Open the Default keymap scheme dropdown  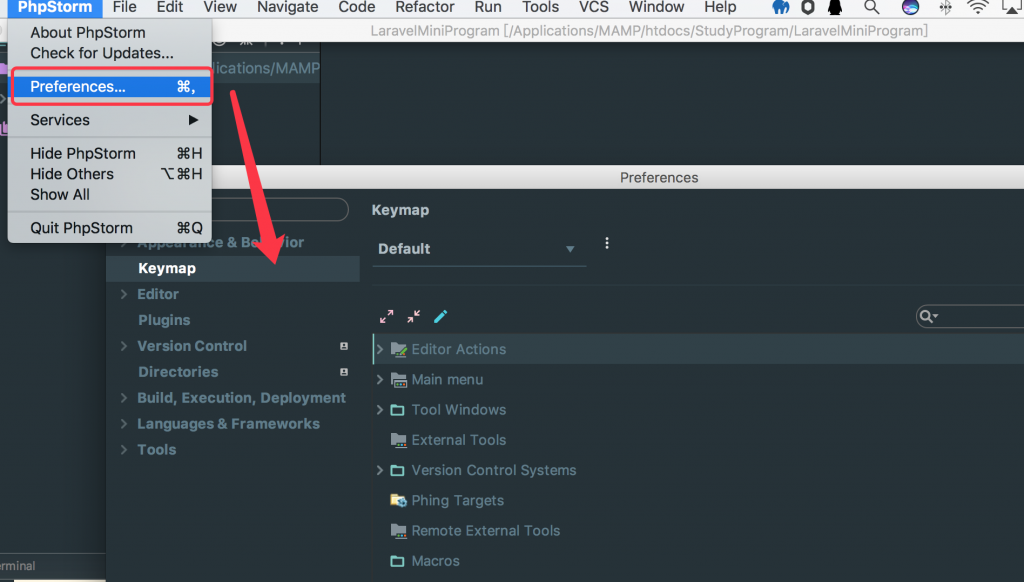(478, 249)
